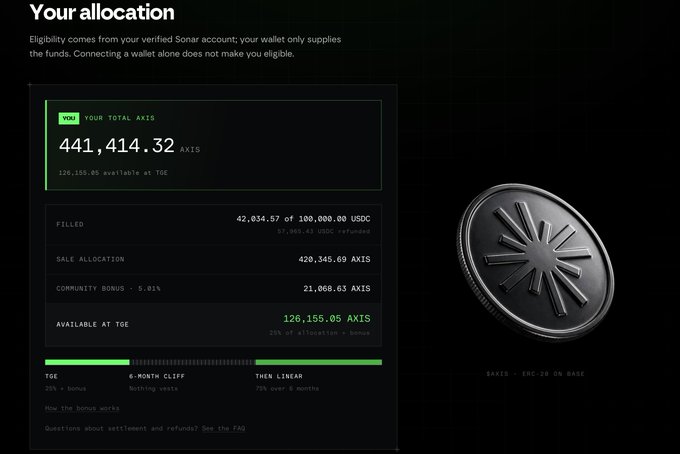Click the 441,414.32 total AXIS amount
The height and width of the screenshot is (454, 680).
(x=117, y=145)
